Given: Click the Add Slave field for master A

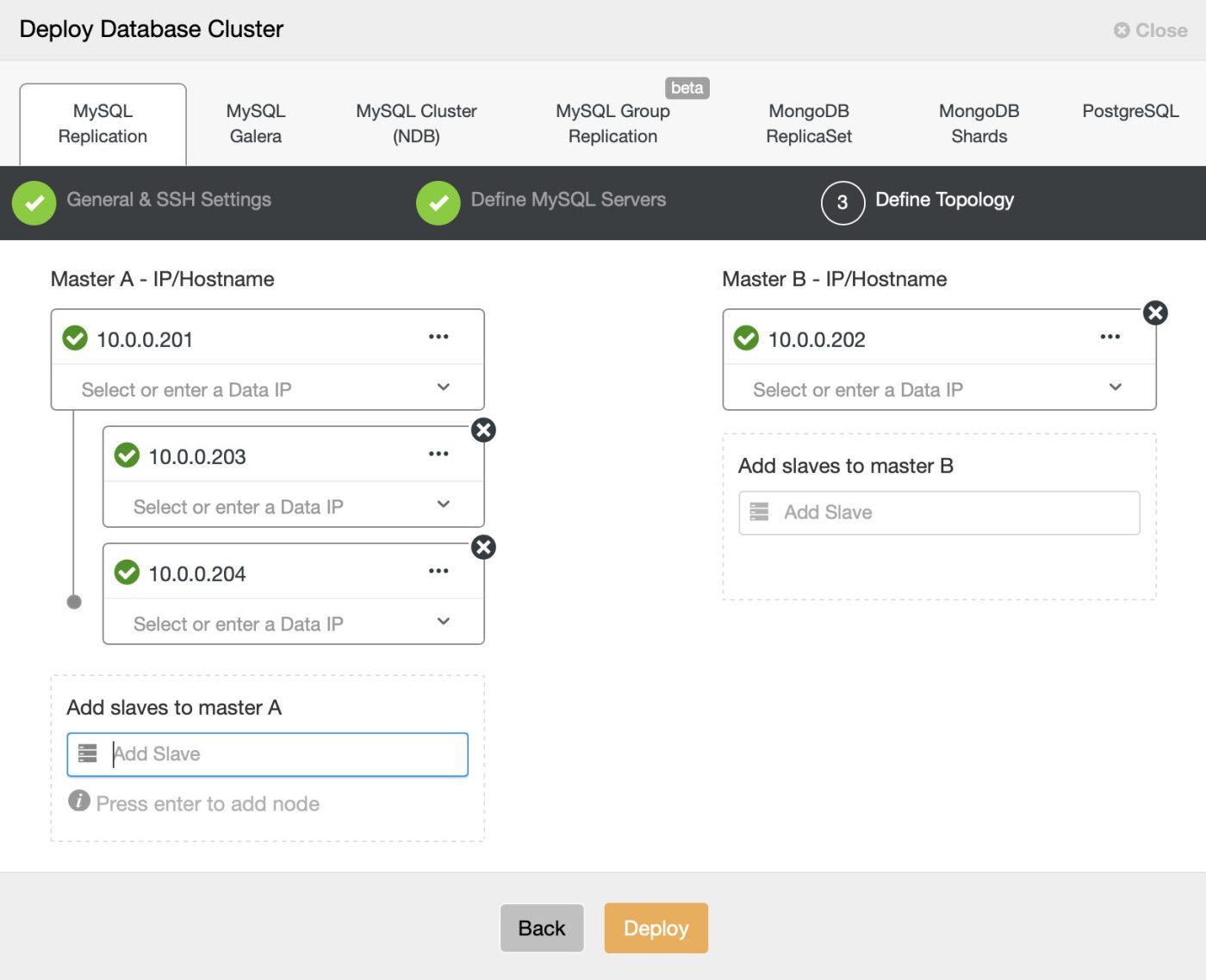Looking at the screenshot, I should 267,754.
